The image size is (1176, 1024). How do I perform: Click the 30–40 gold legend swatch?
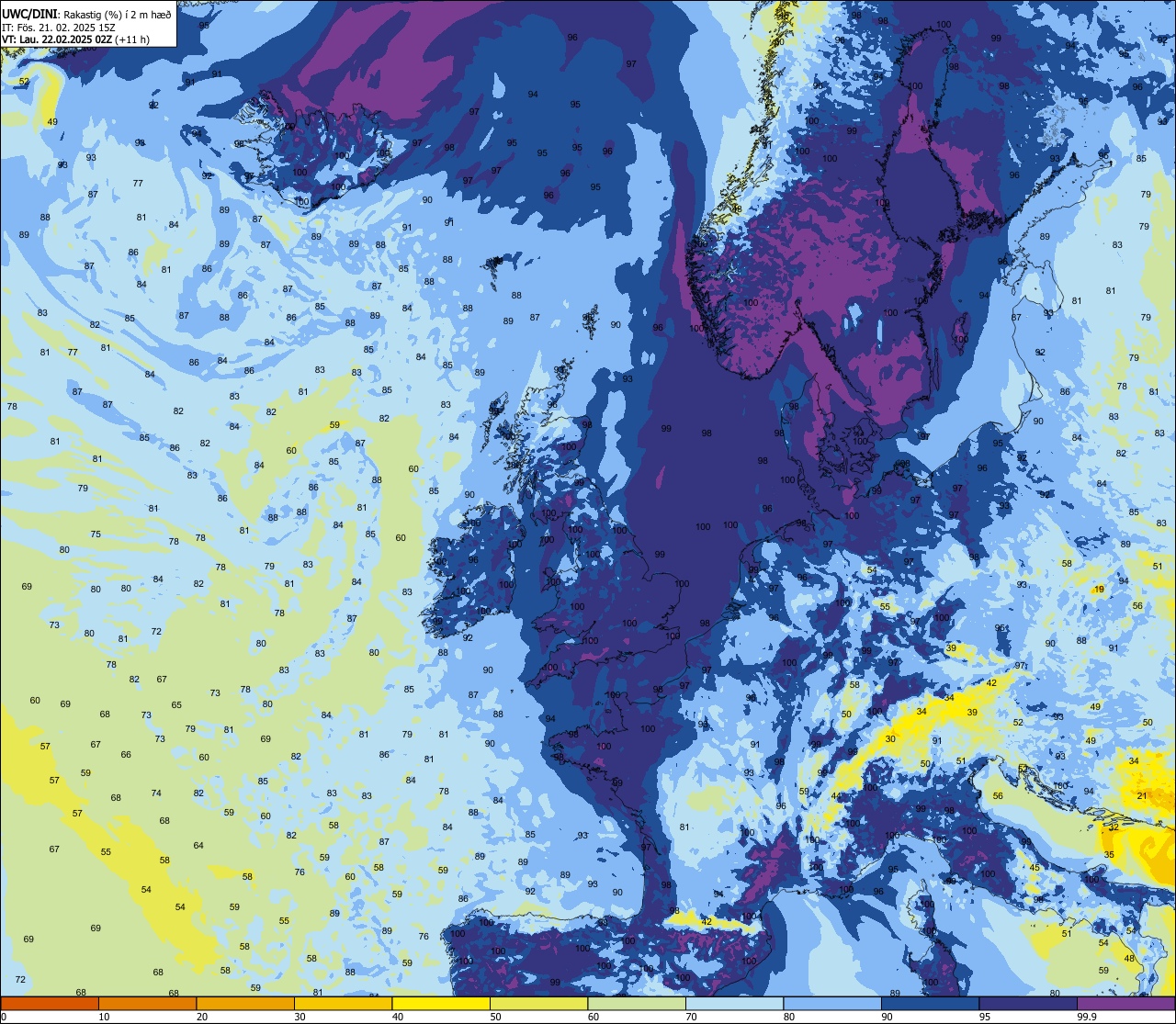click(x=343, y=1003)
